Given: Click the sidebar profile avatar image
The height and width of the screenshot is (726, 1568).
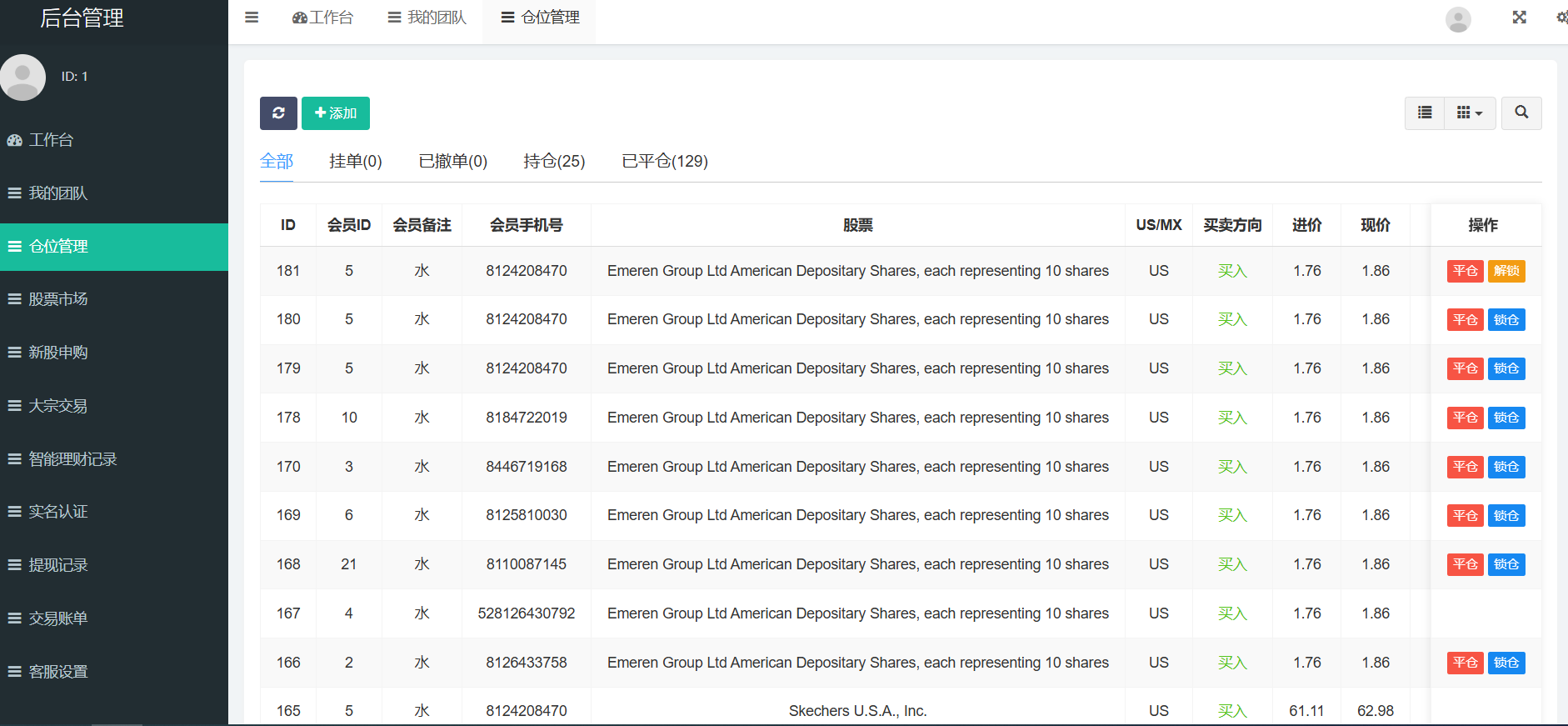Looking at the screenshot, I should pos(23,78).
